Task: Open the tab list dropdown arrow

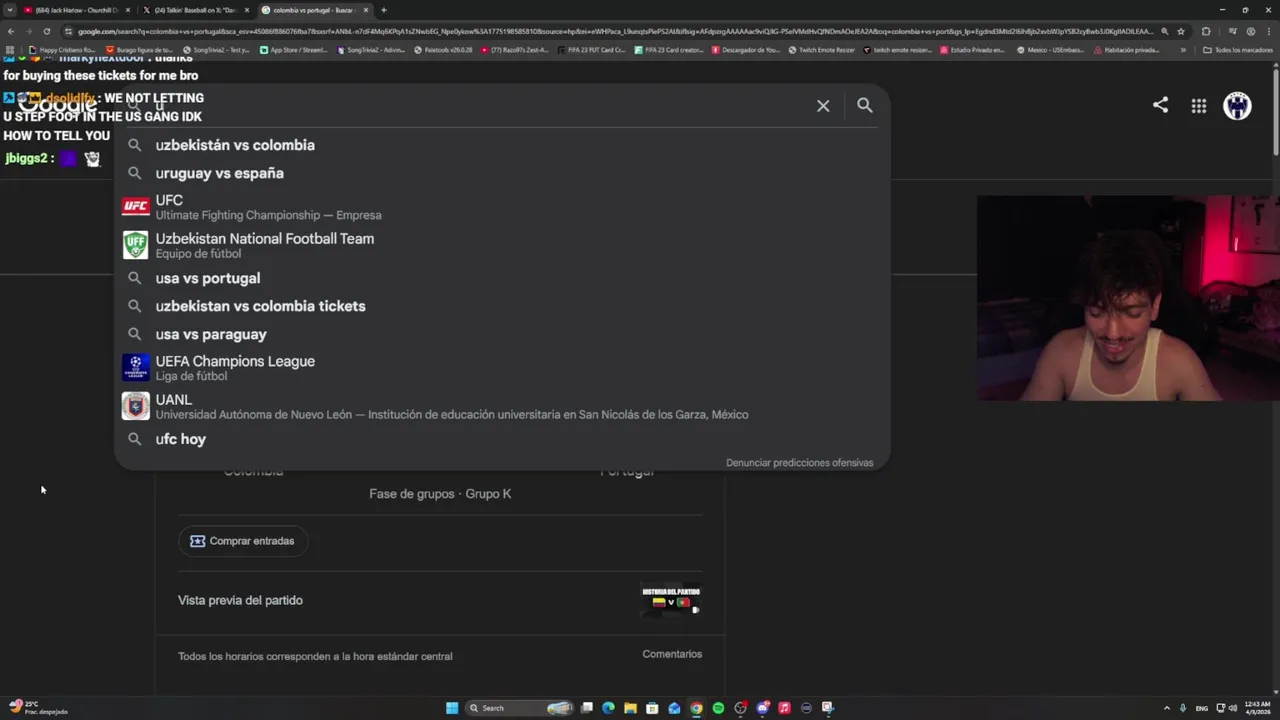Action: pyautogui.click(x=10, y=10)
